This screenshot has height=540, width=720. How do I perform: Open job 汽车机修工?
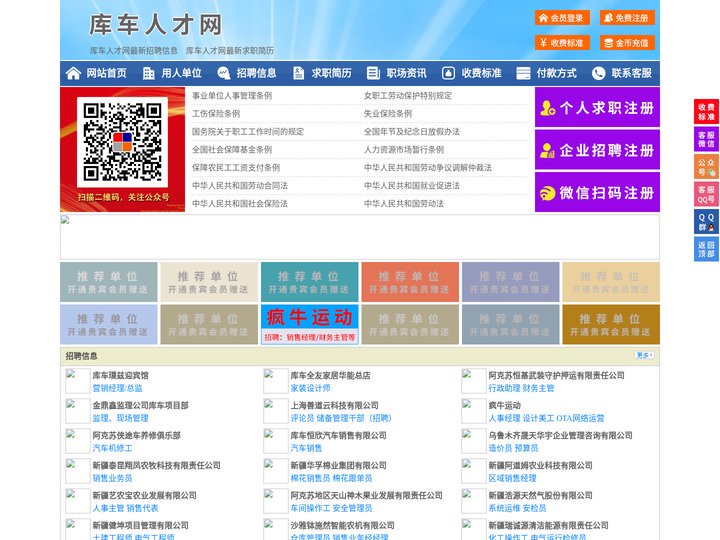pos(112,448)
